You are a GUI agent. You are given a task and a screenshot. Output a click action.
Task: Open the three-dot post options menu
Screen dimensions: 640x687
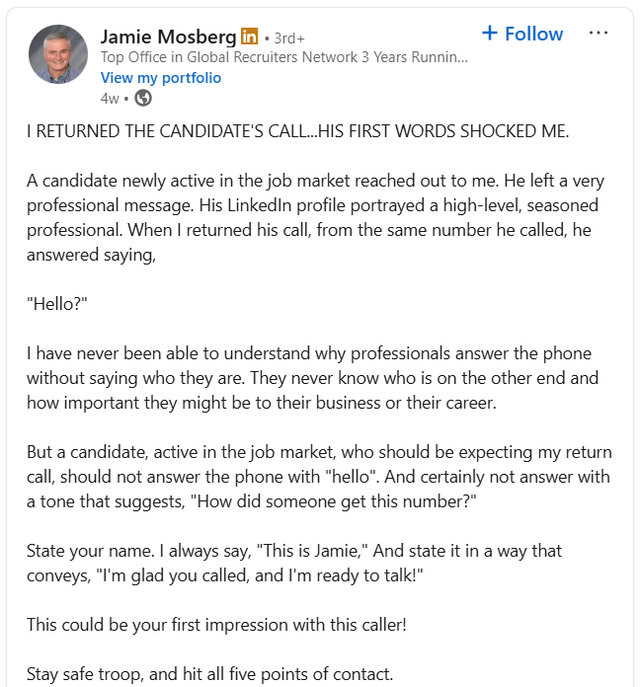click(x=598, y=33)
